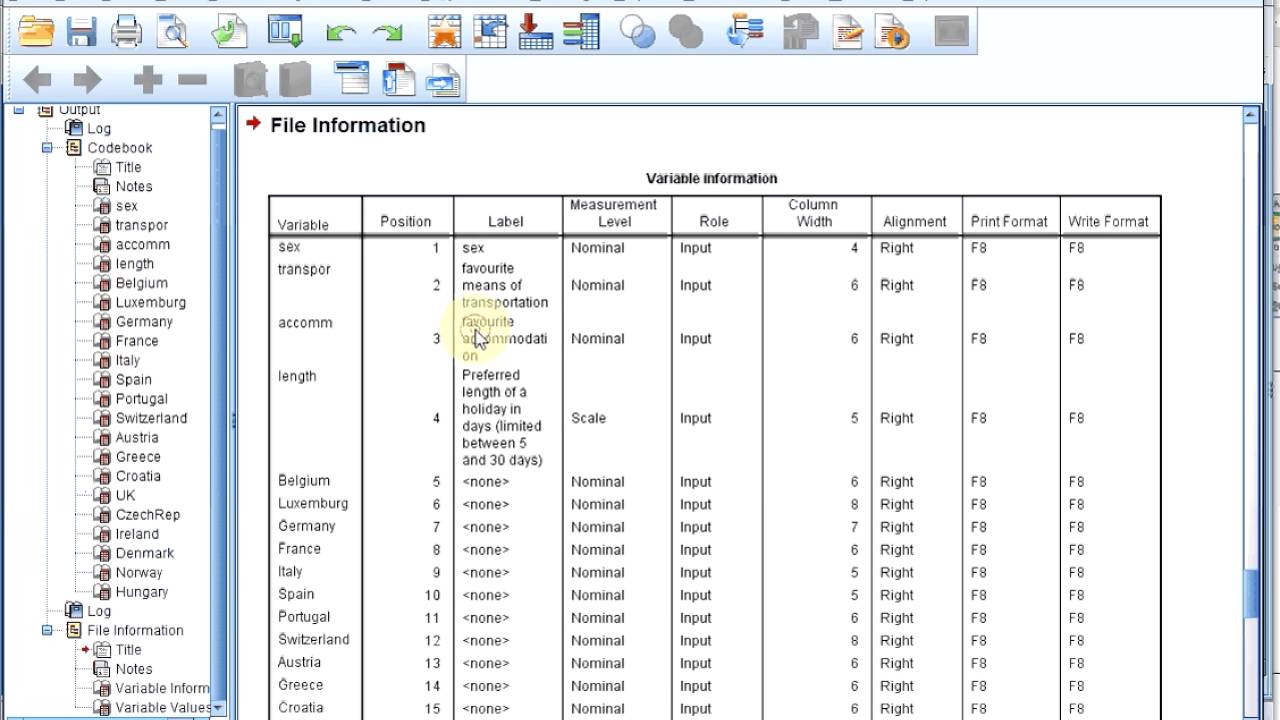Viewport: 1280px width, 720px height.
Task: Click up arrow of main output scrollbar
Action: click(1251, 116)
